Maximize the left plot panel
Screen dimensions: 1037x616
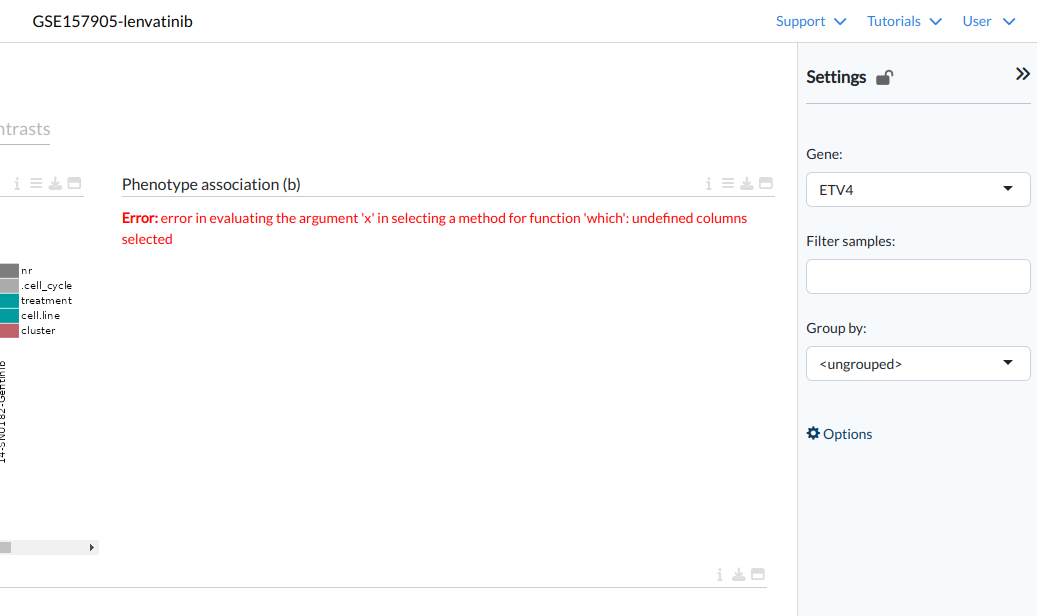(x=74, y=183)
